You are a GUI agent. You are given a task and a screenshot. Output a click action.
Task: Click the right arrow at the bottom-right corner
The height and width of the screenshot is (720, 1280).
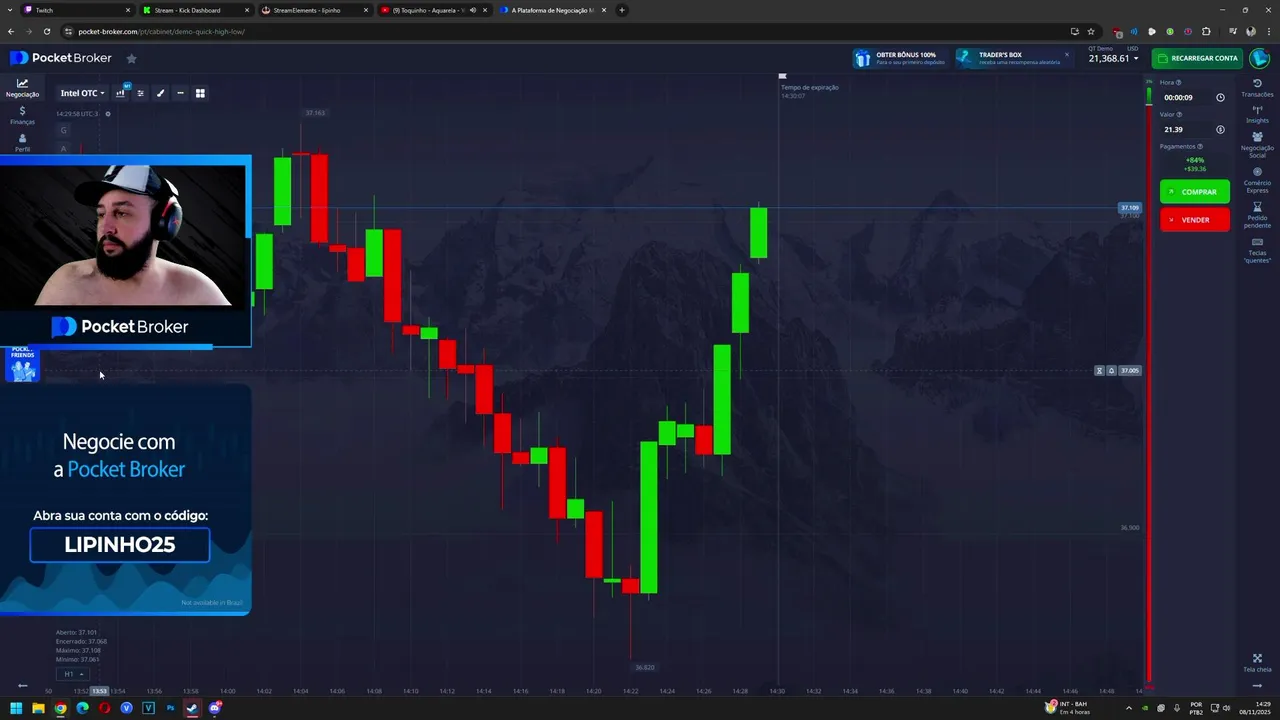(x=1257, y=686)
